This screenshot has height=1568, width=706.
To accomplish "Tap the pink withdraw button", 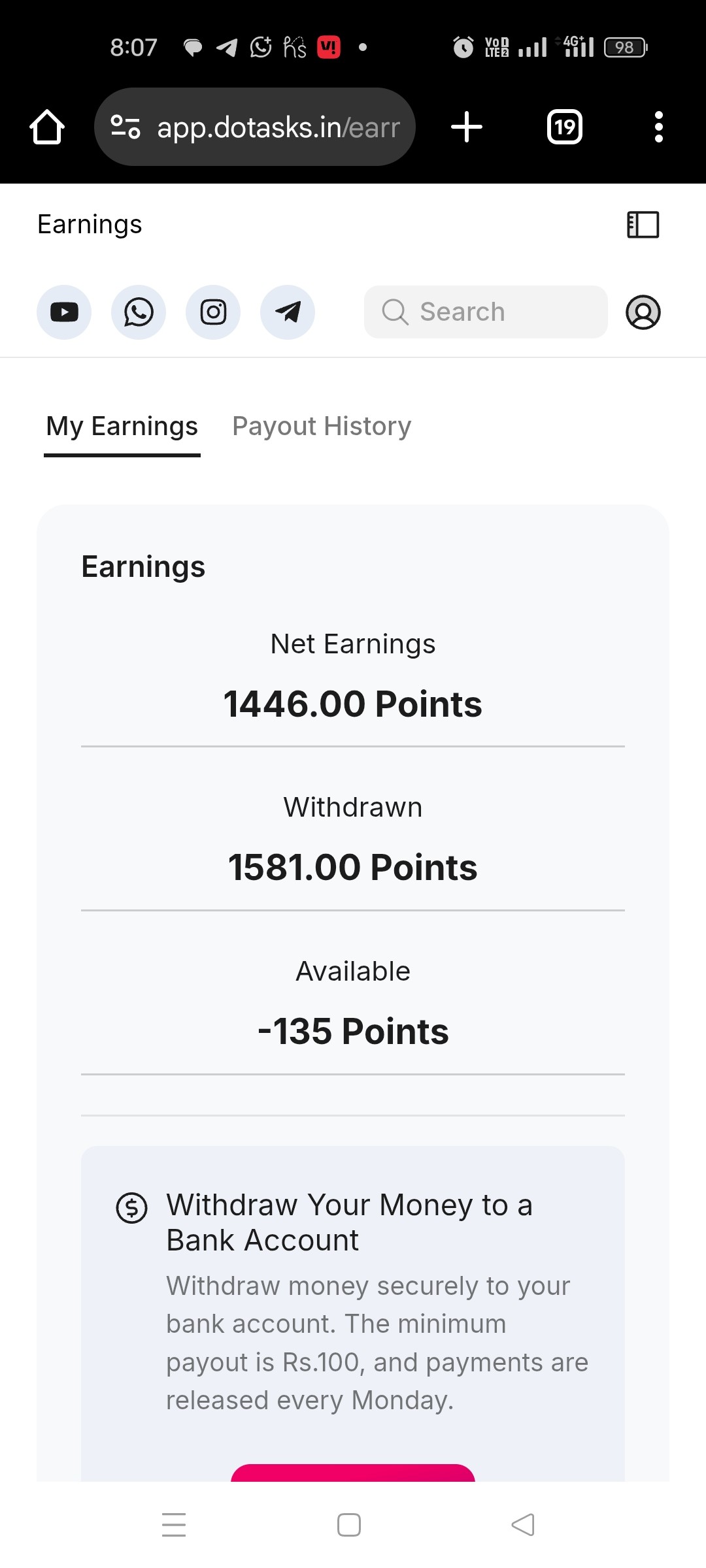I will (353, 1473).
